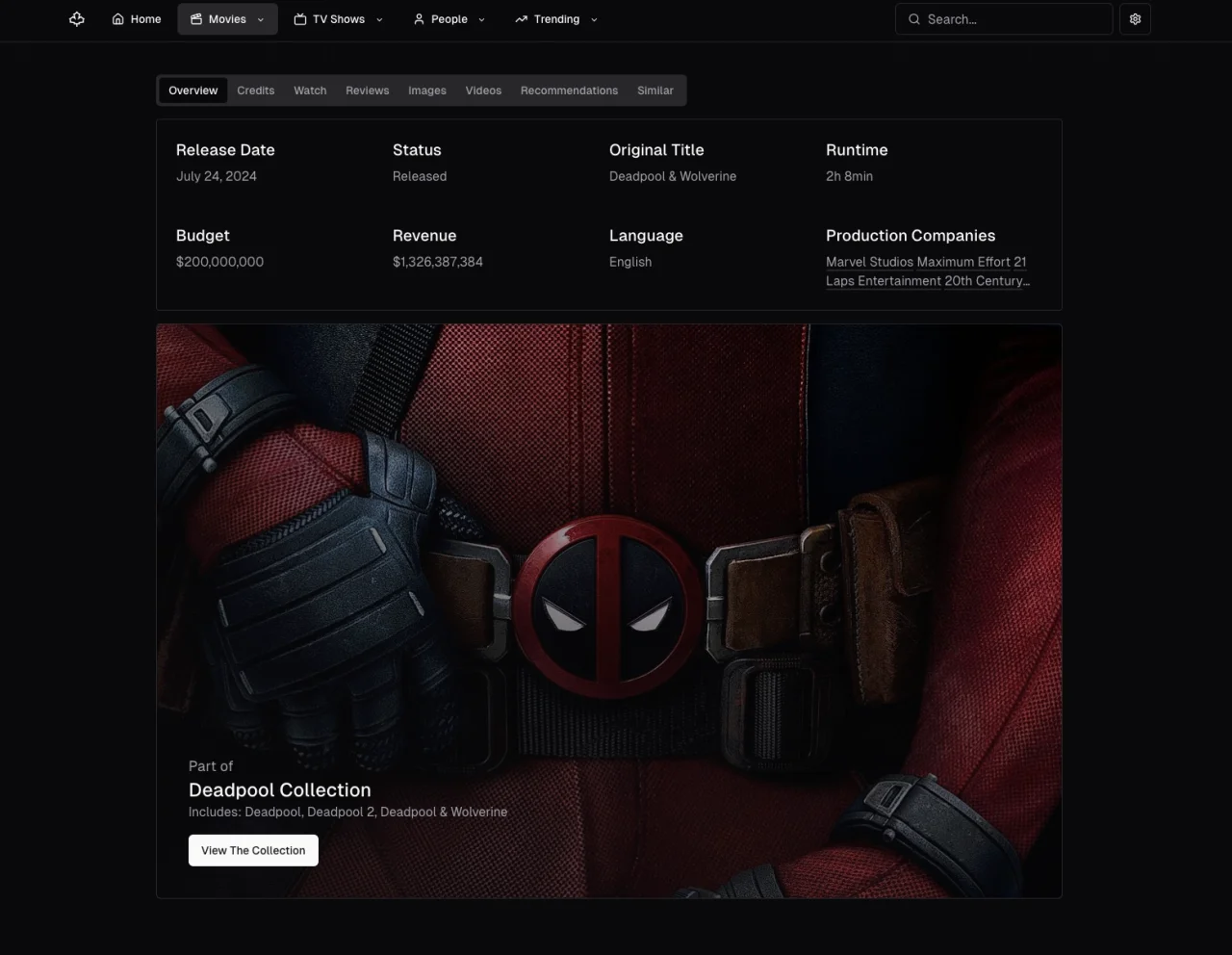The width and height of the screenshot is (1232, 955).
Task: Click the revenue value "$1,326,387,384"
Action: click(438, 262)
